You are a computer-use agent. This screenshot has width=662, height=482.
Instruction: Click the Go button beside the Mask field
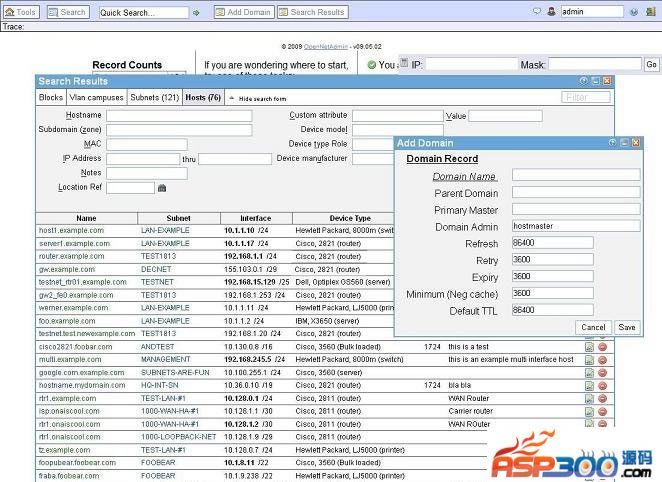[651, 64]
